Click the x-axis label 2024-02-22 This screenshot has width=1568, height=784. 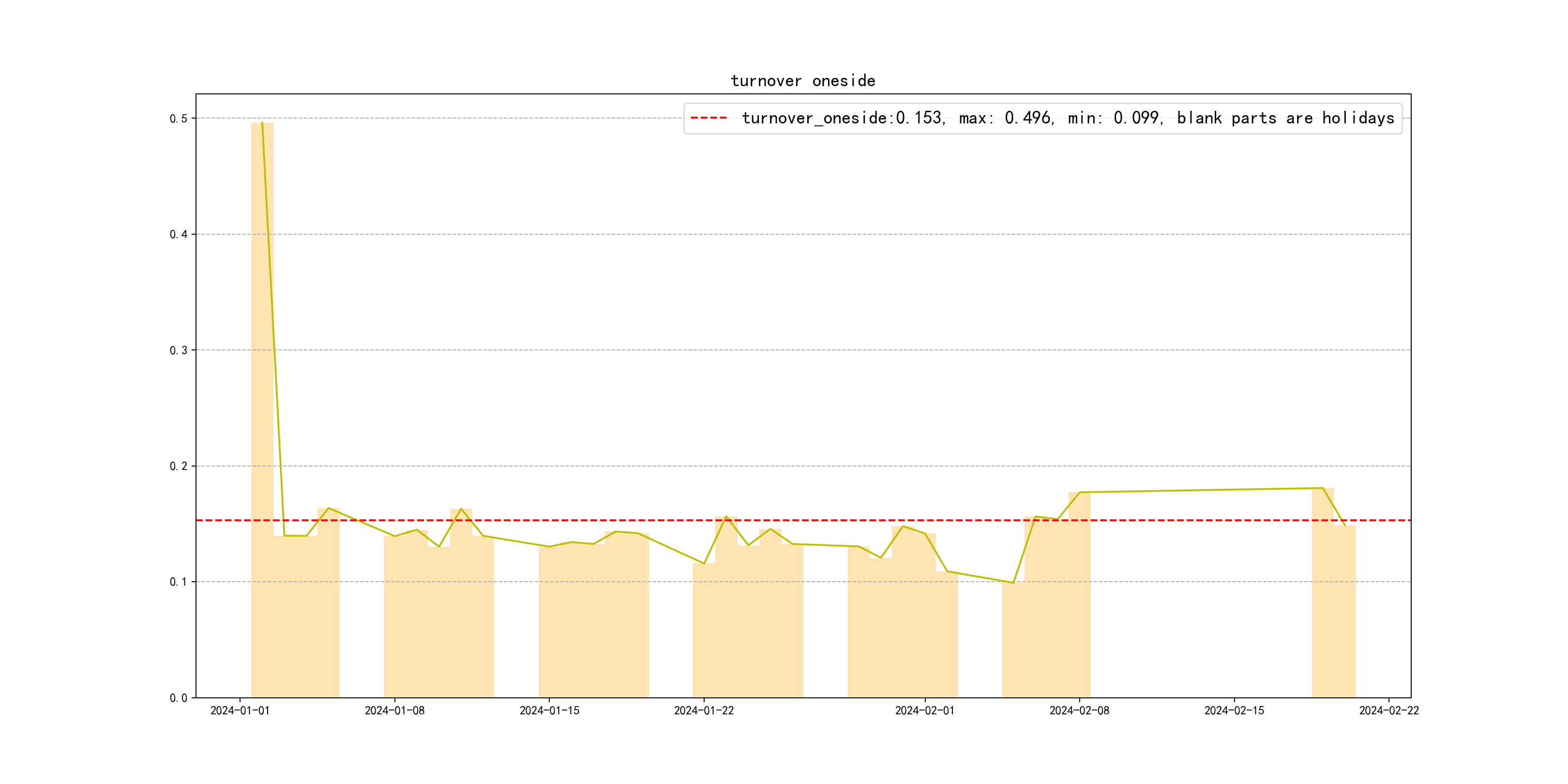pyautogui.click(x=1388, y=711)
